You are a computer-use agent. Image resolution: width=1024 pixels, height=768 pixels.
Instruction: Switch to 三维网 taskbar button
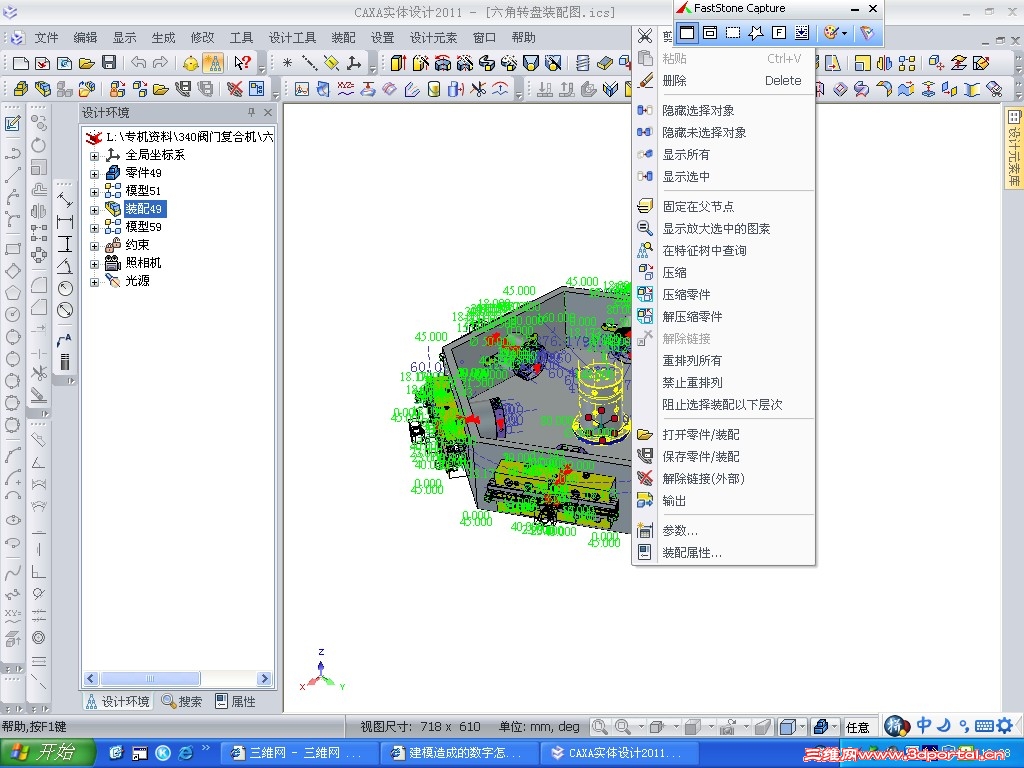pos(298,753)
